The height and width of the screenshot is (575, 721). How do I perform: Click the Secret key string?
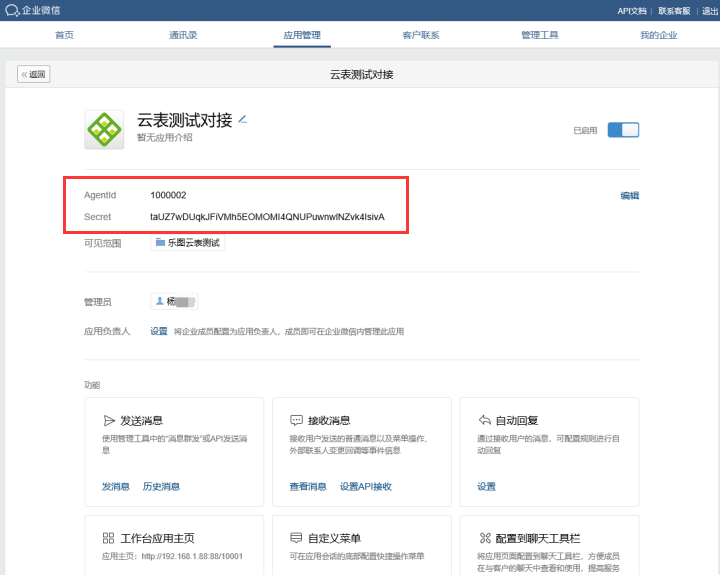(267, 217)
